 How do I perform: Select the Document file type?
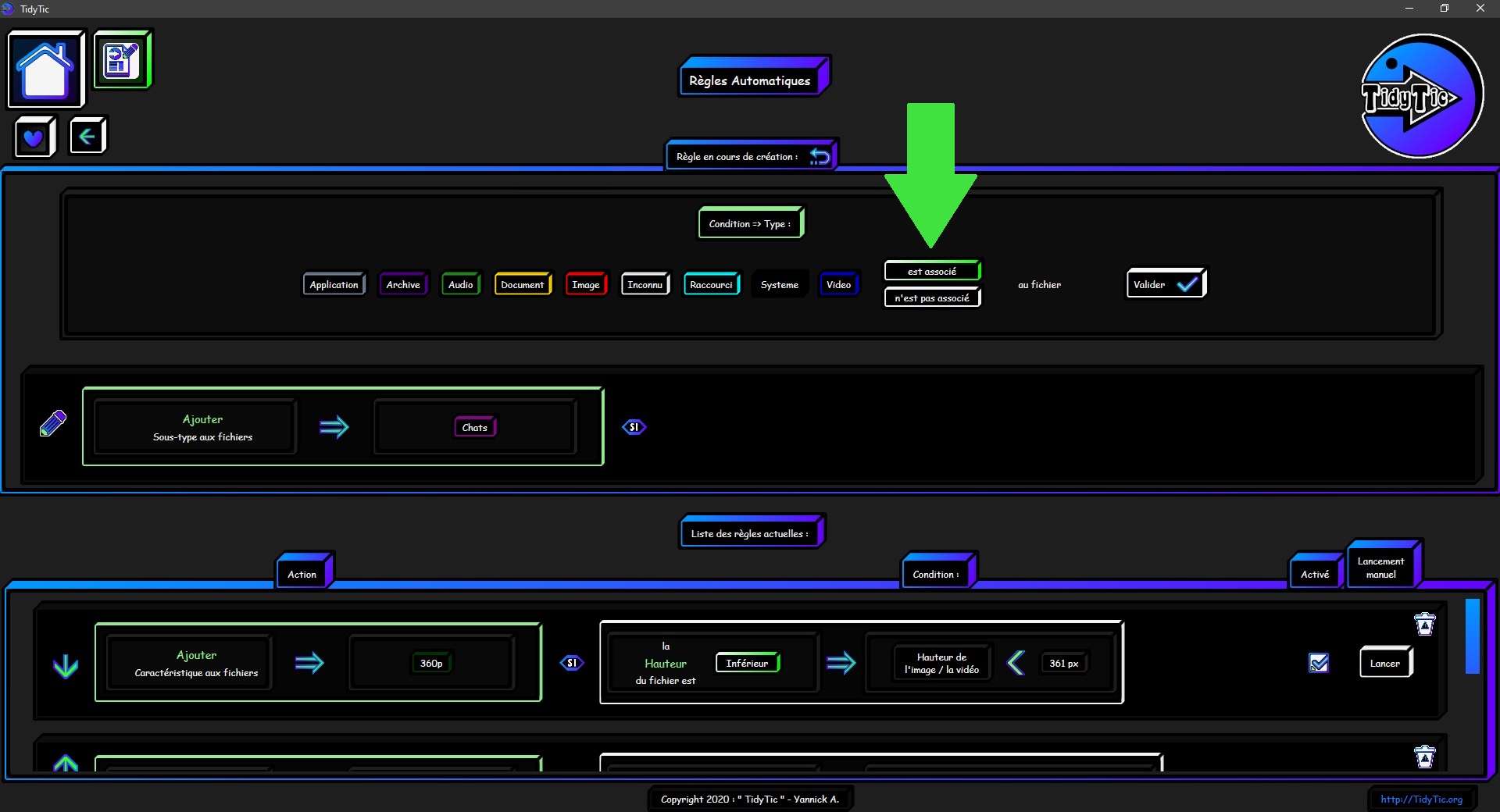(522, 285)
